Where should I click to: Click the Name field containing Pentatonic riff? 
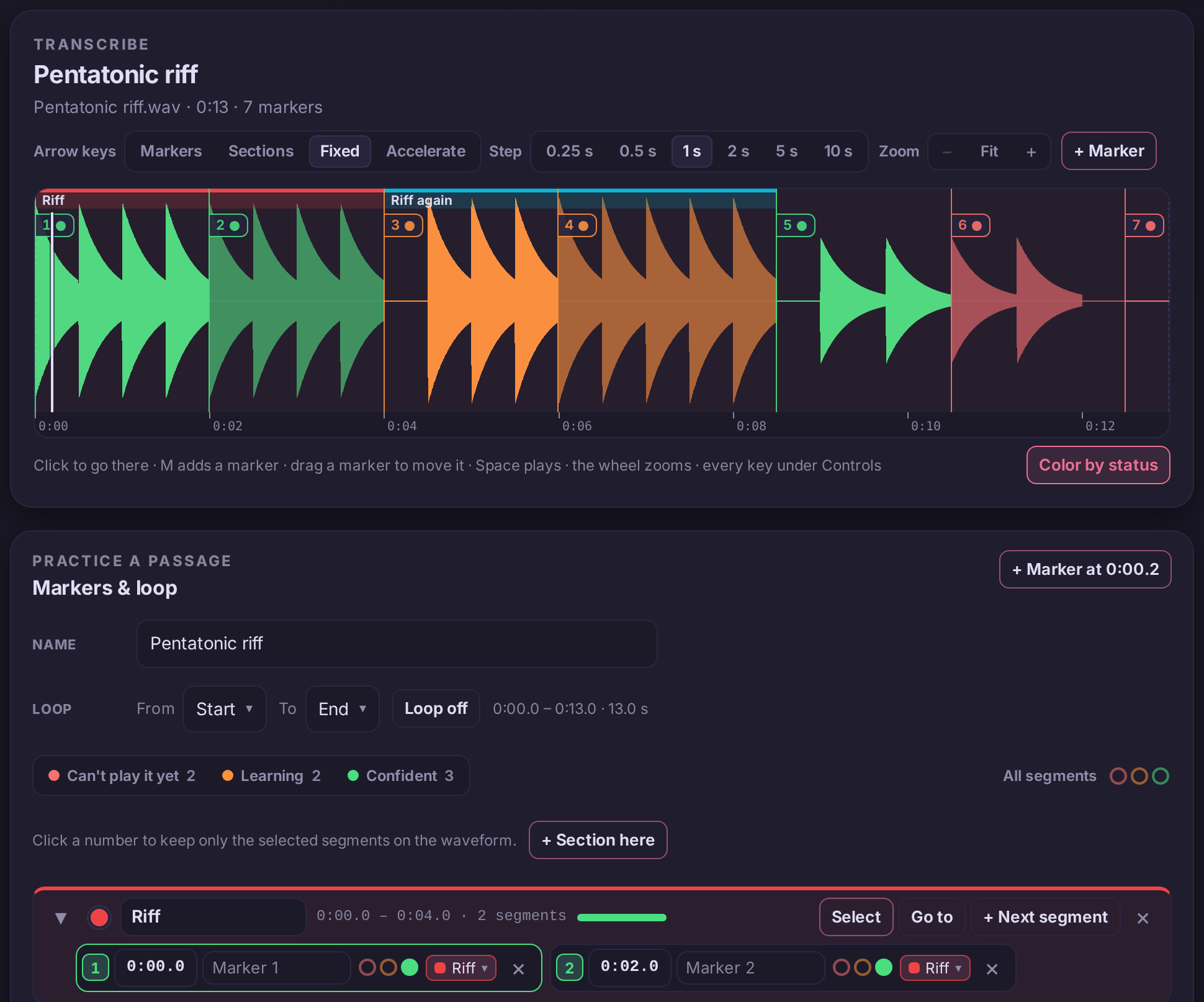[x=397, y=644]
